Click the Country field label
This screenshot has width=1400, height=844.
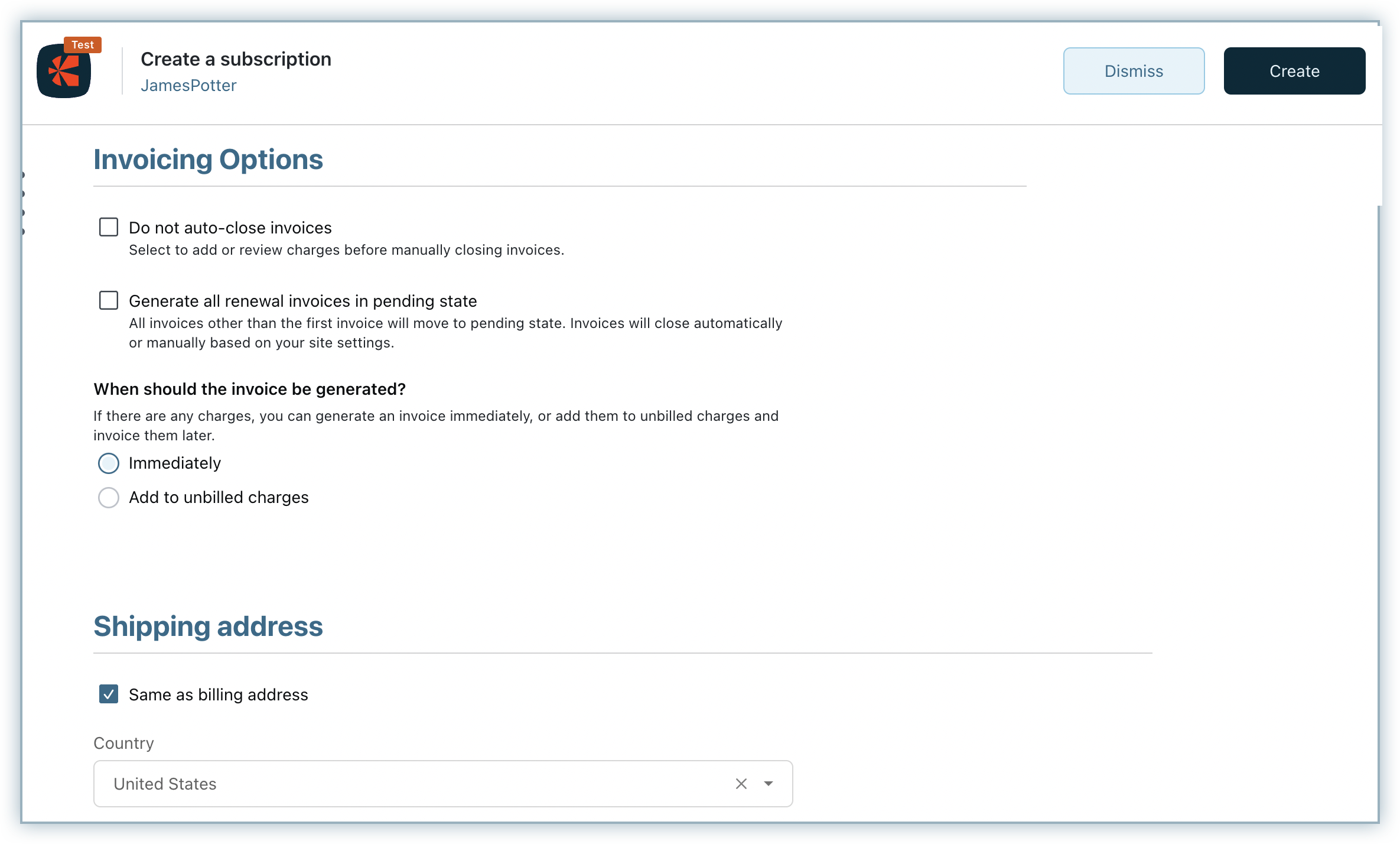(123, 743)
